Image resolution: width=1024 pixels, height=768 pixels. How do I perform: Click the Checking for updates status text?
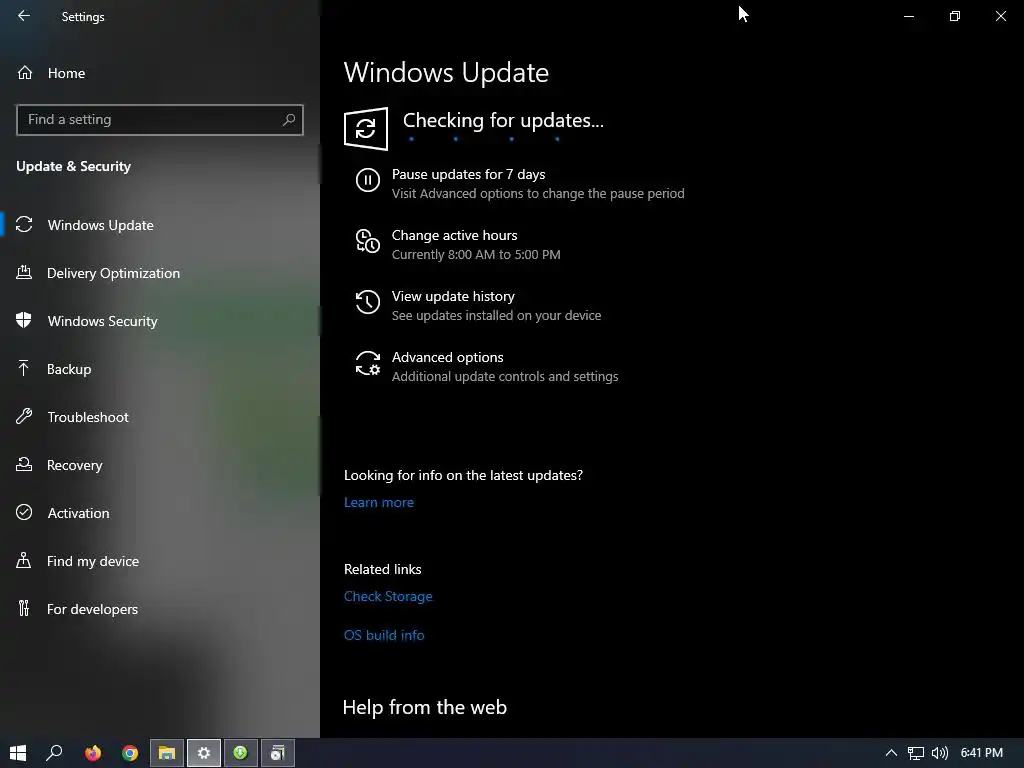pos(503,120)
